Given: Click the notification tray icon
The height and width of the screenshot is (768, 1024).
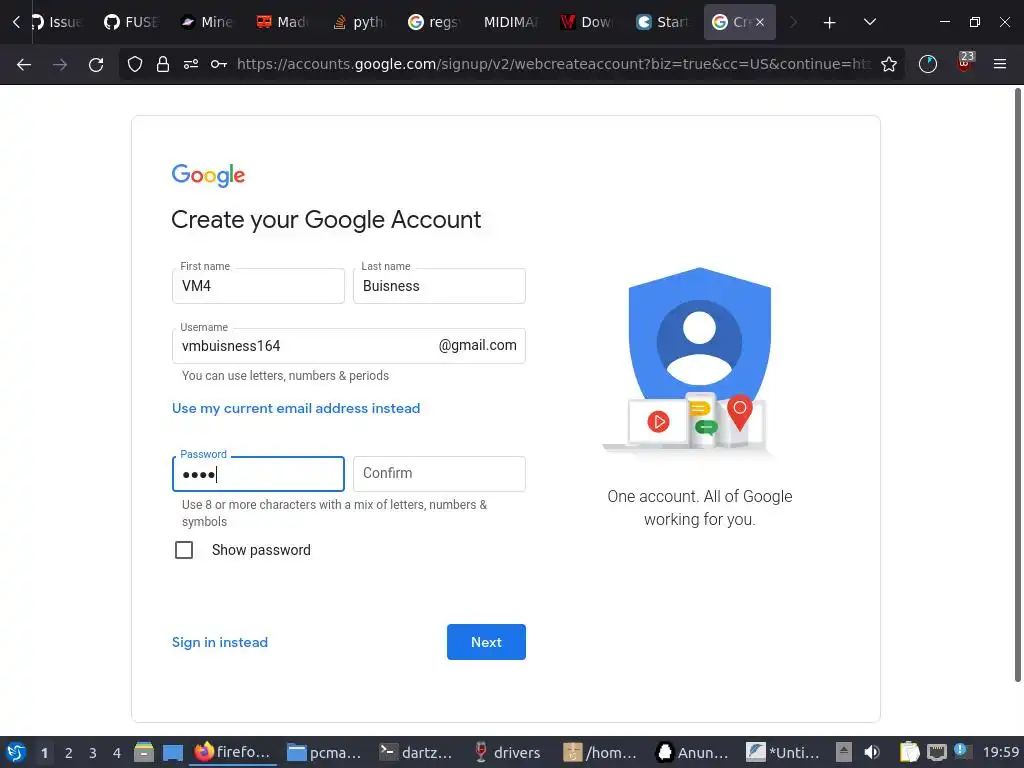Looking at the screenshot, I should [x=963, y=751].
